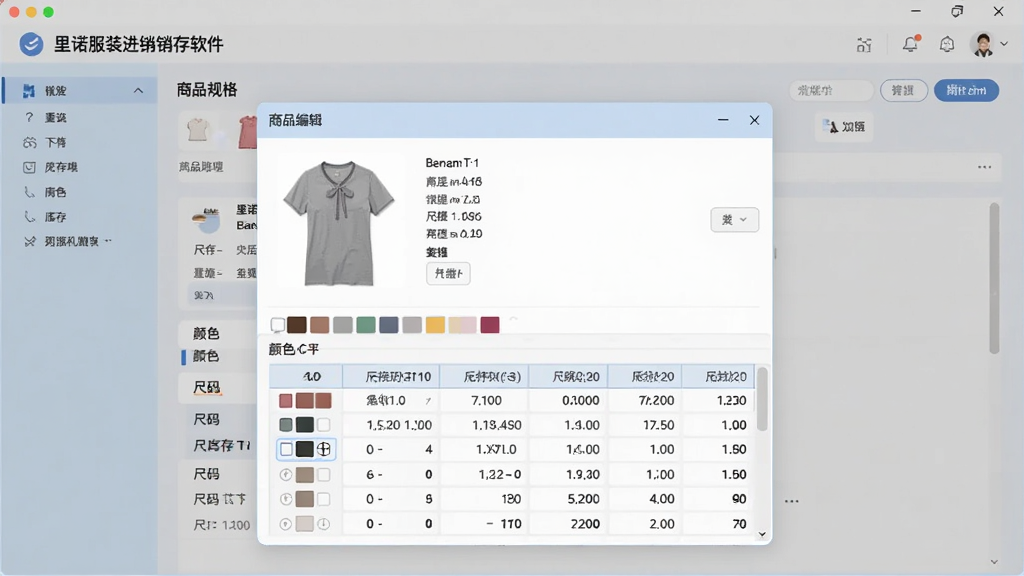
Task: Click three-dot menu right of the dialog's lower edge
Action: click(x=792, y=502)
